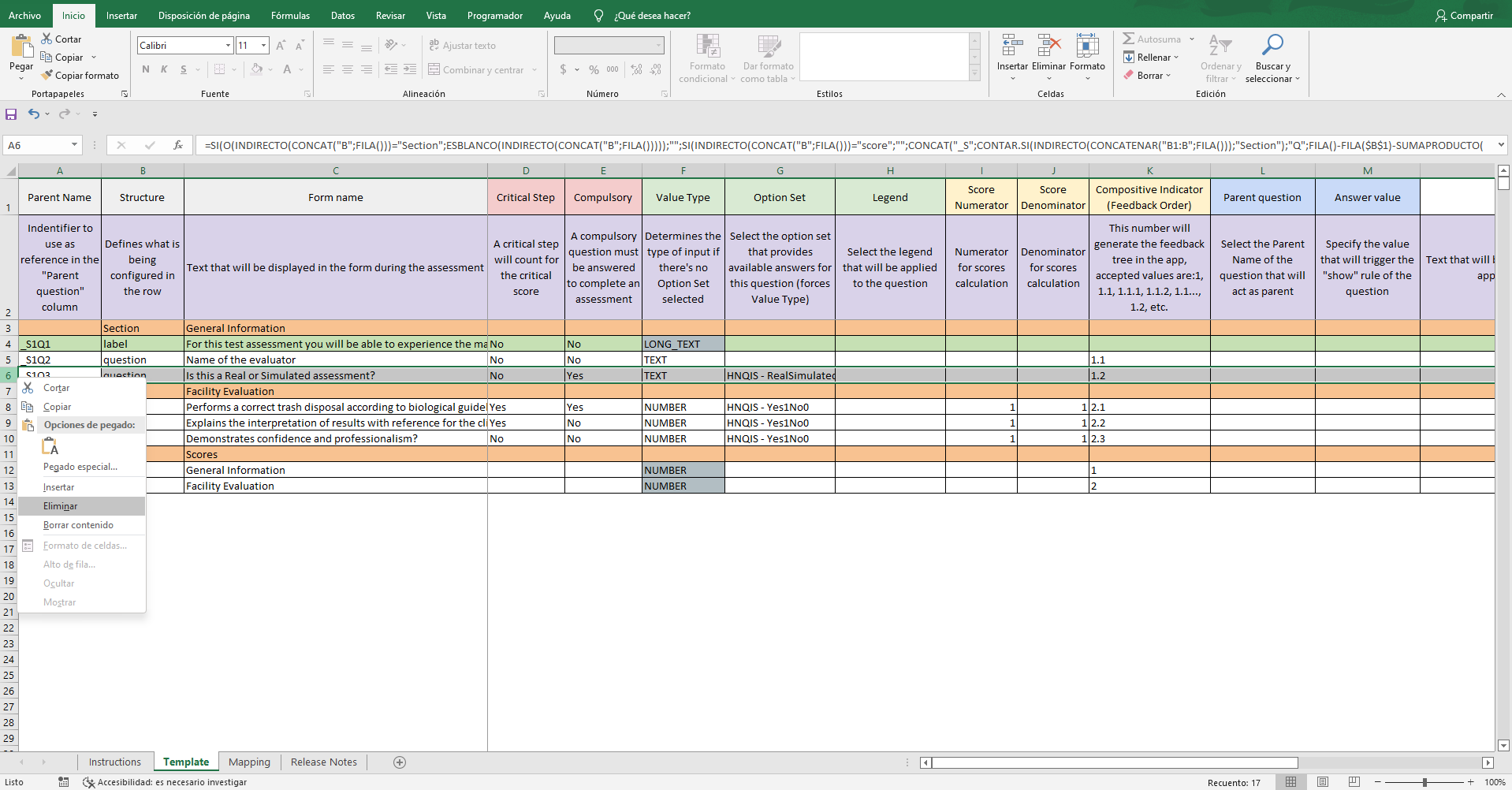Click the select-all corner triangle
The height and width of the screenshot is (790, 1512).
point(10,170)
